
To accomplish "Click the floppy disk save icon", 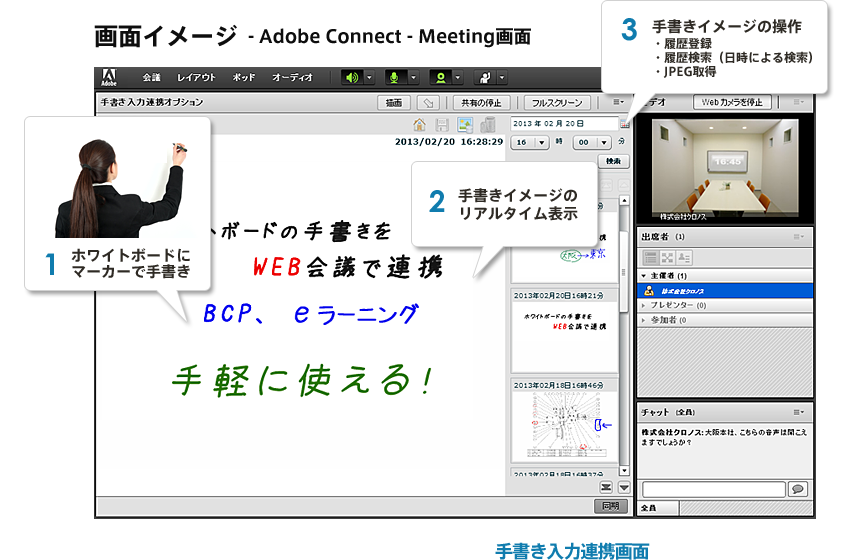I will [x=442, y=125].
